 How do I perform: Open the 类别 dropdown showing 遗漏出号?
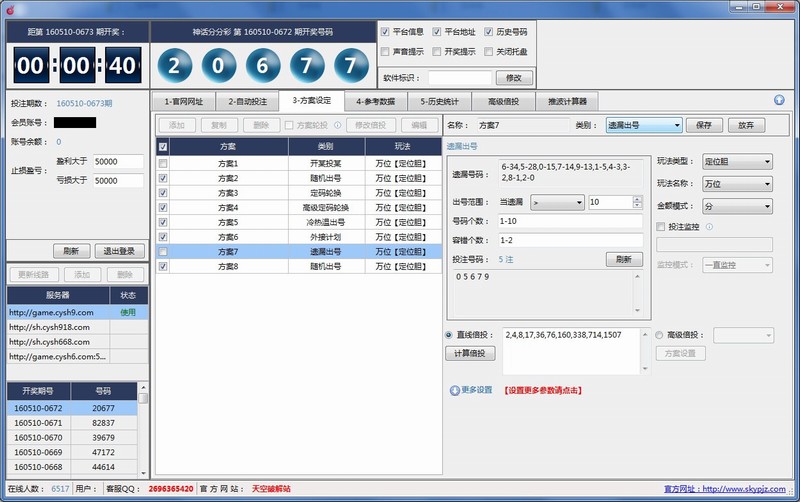[644, 125]
